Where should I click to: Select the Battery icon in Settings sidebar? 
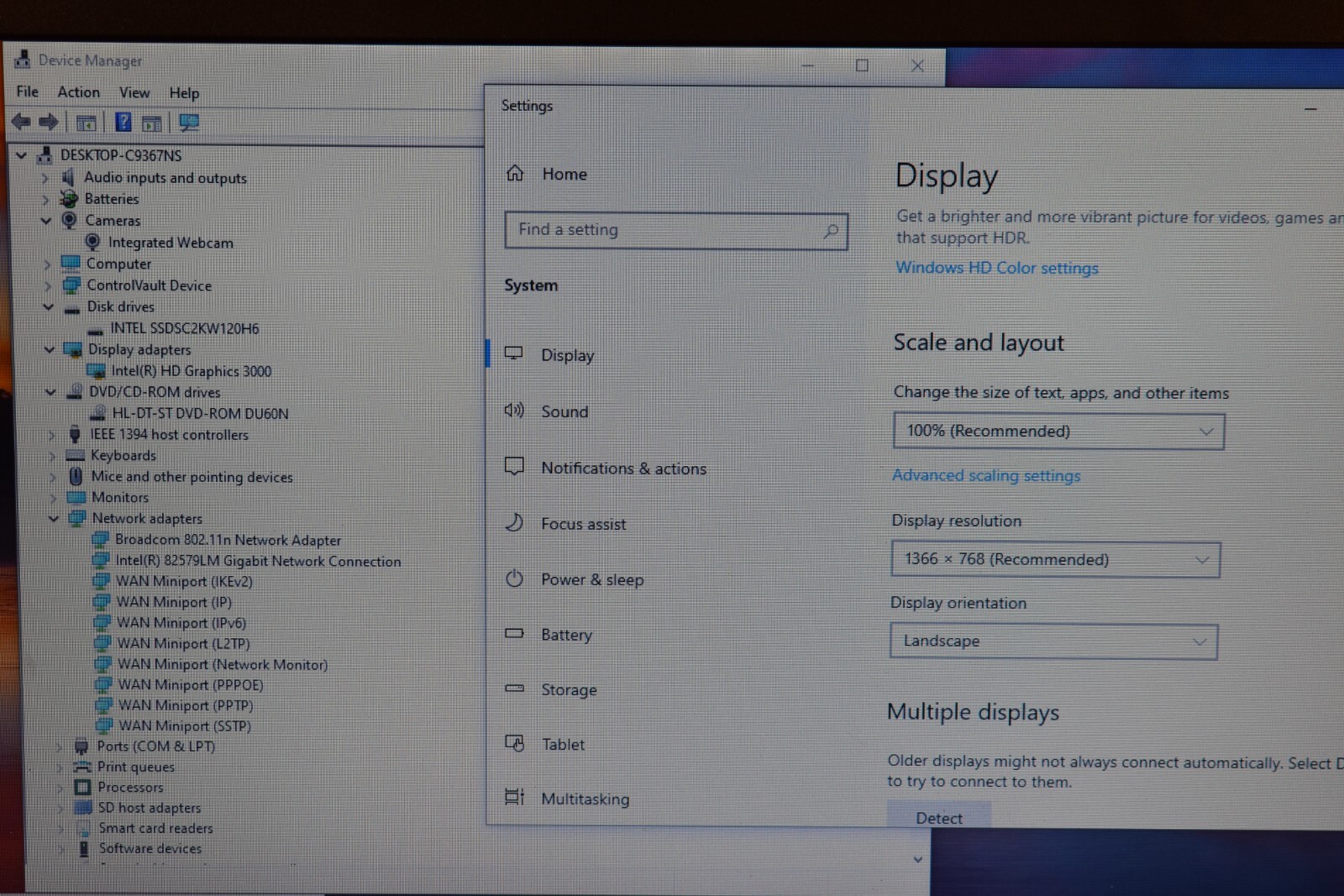click(x=514, y=633)
